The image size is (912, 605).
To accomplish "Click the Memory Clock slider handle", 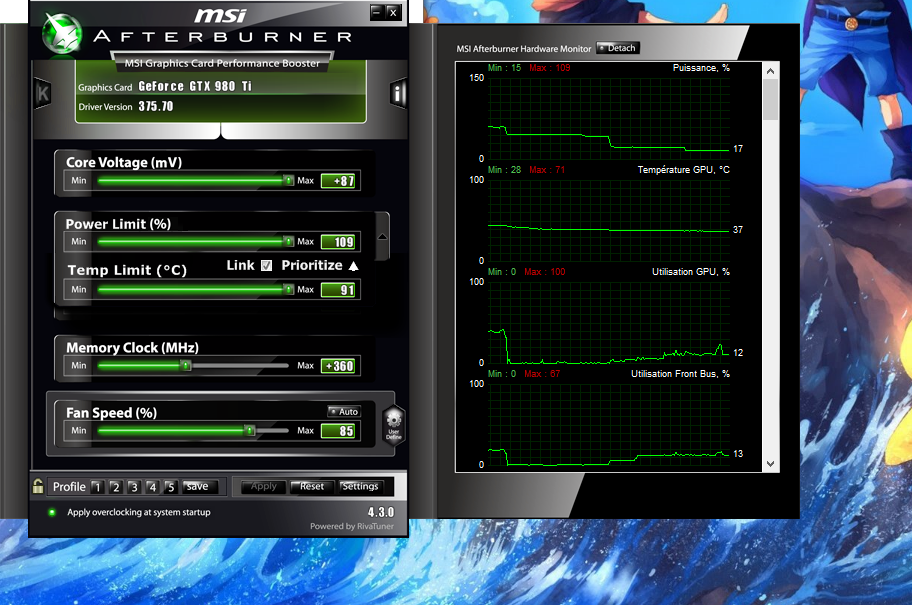I will tap(186, 365).
